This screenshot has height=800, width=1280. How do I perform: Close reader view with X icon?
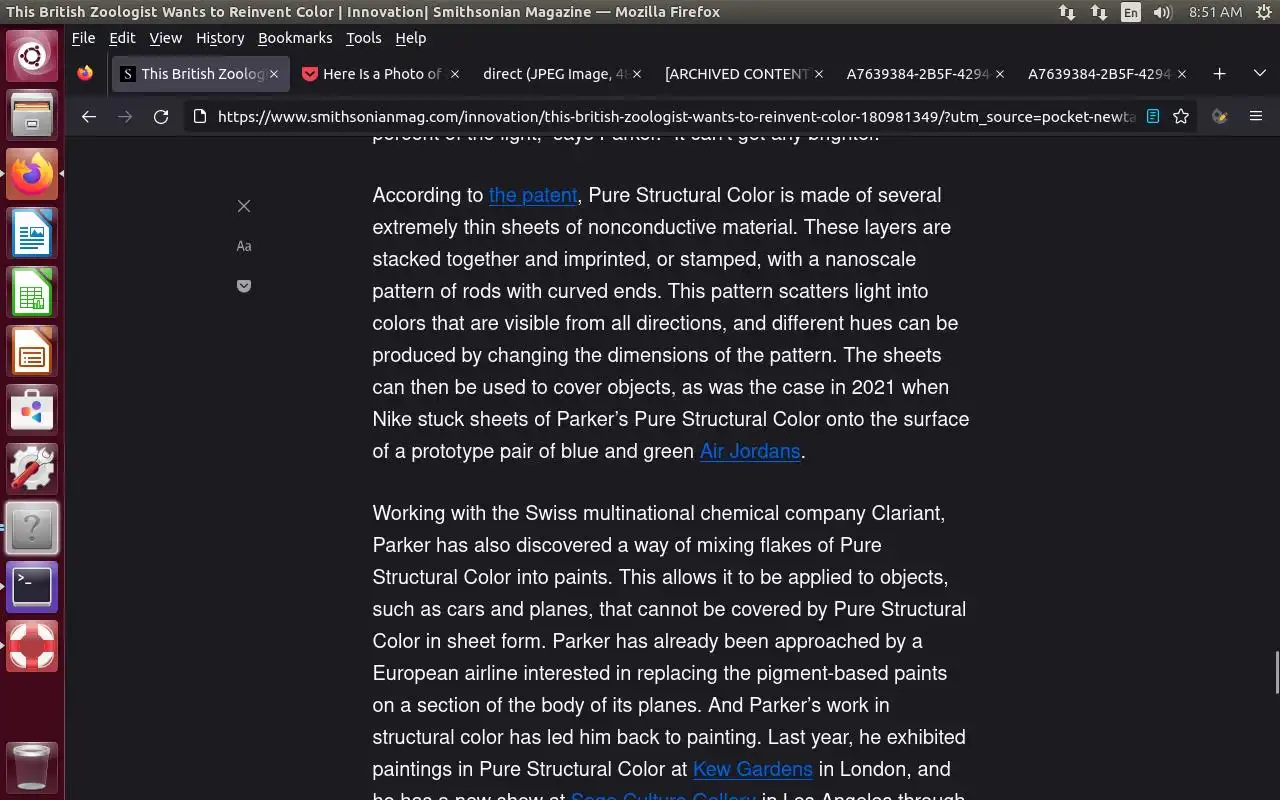coord(244,206)
